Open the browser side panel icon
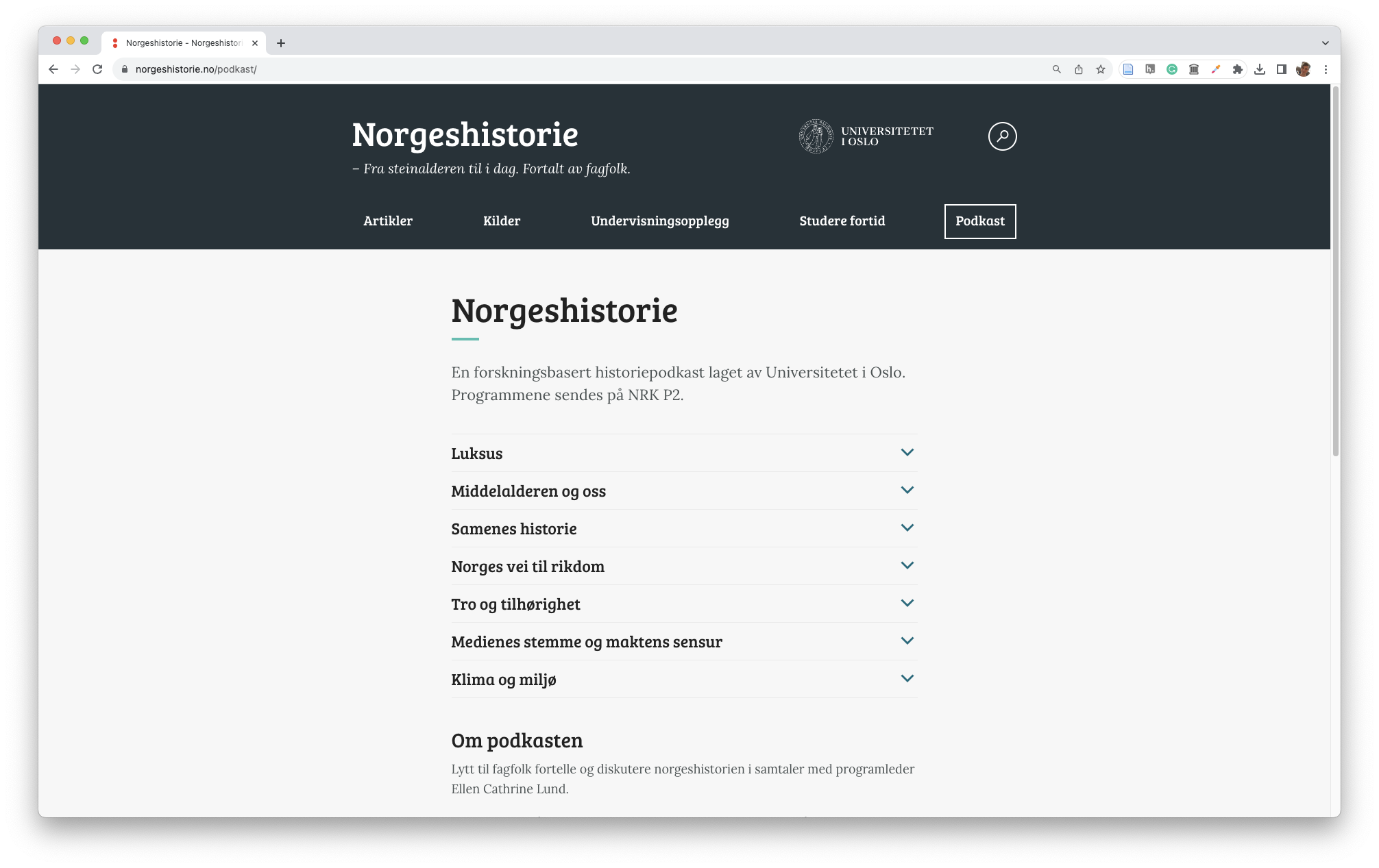The width and height of the screenshot is (1379, 868). [1281, 69]
